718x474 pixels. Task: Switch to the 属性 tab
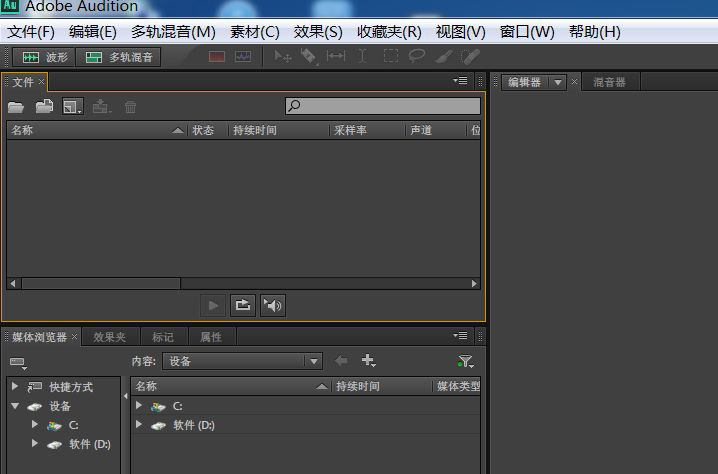[211, 338]
